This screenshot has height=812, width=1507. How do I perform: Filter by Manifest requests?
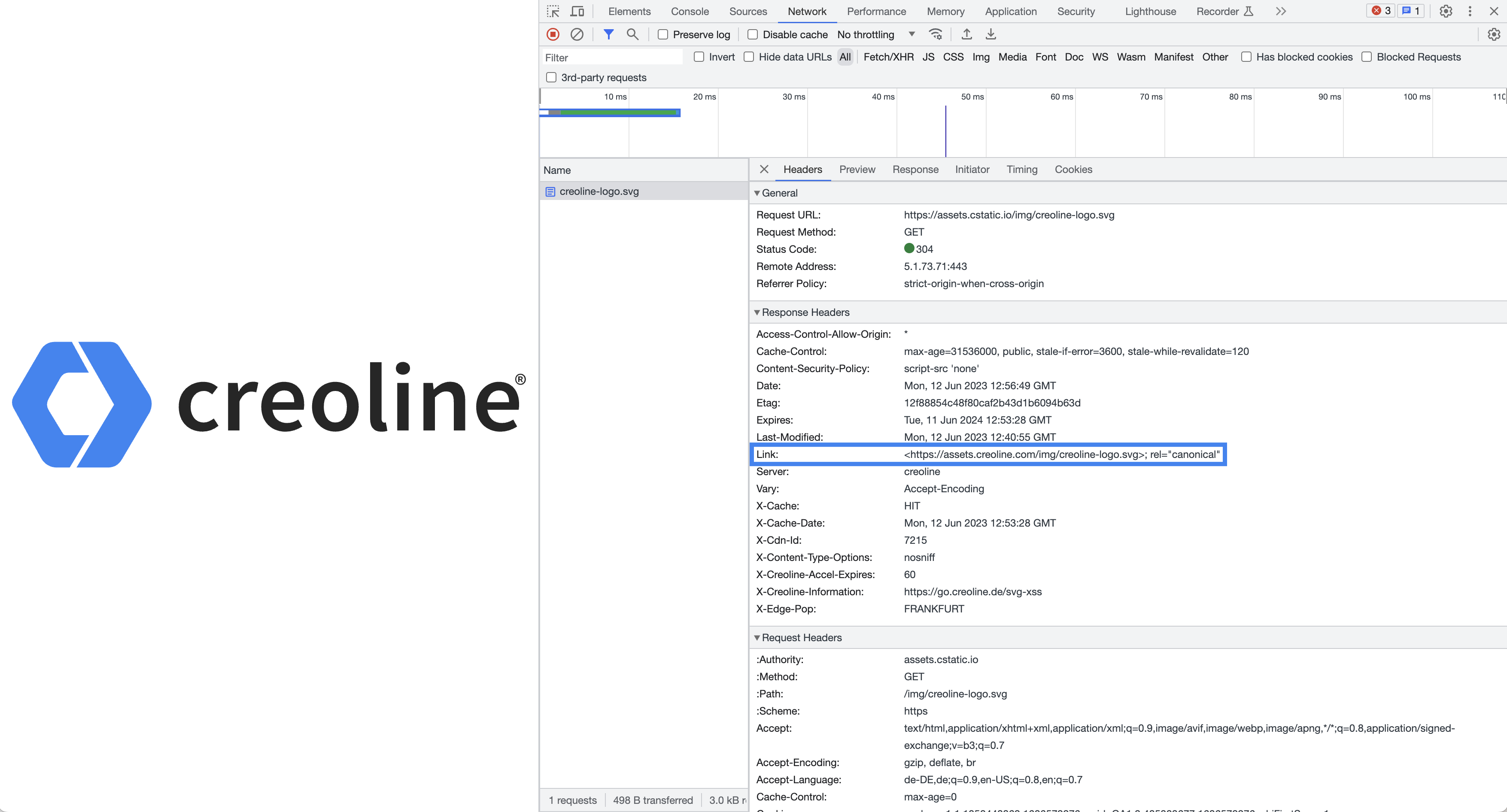(x=1173, y=57)
